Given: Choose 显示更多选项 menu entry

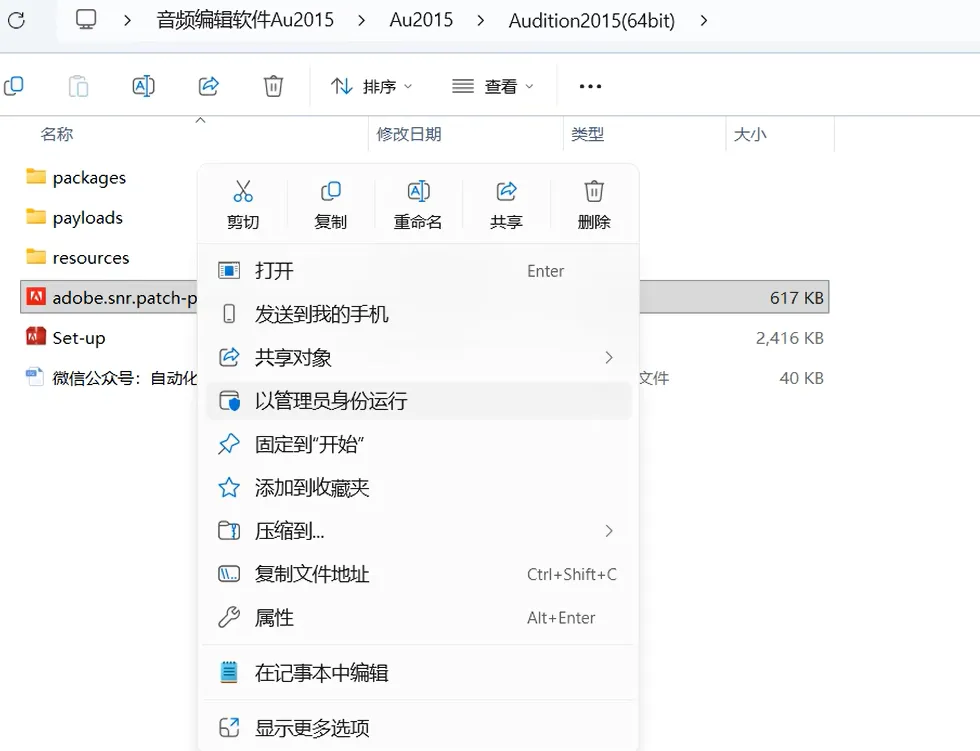Looking at the screenshot, I should click(x=419, y=727).
